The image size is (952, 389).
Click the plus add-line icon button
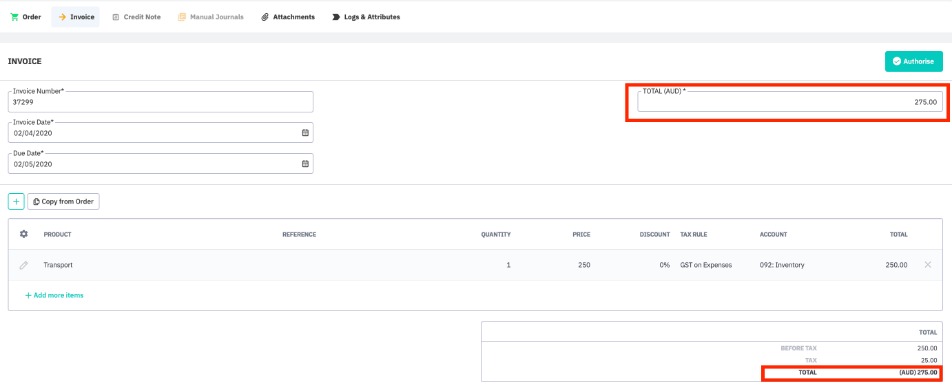pos(16,201)
